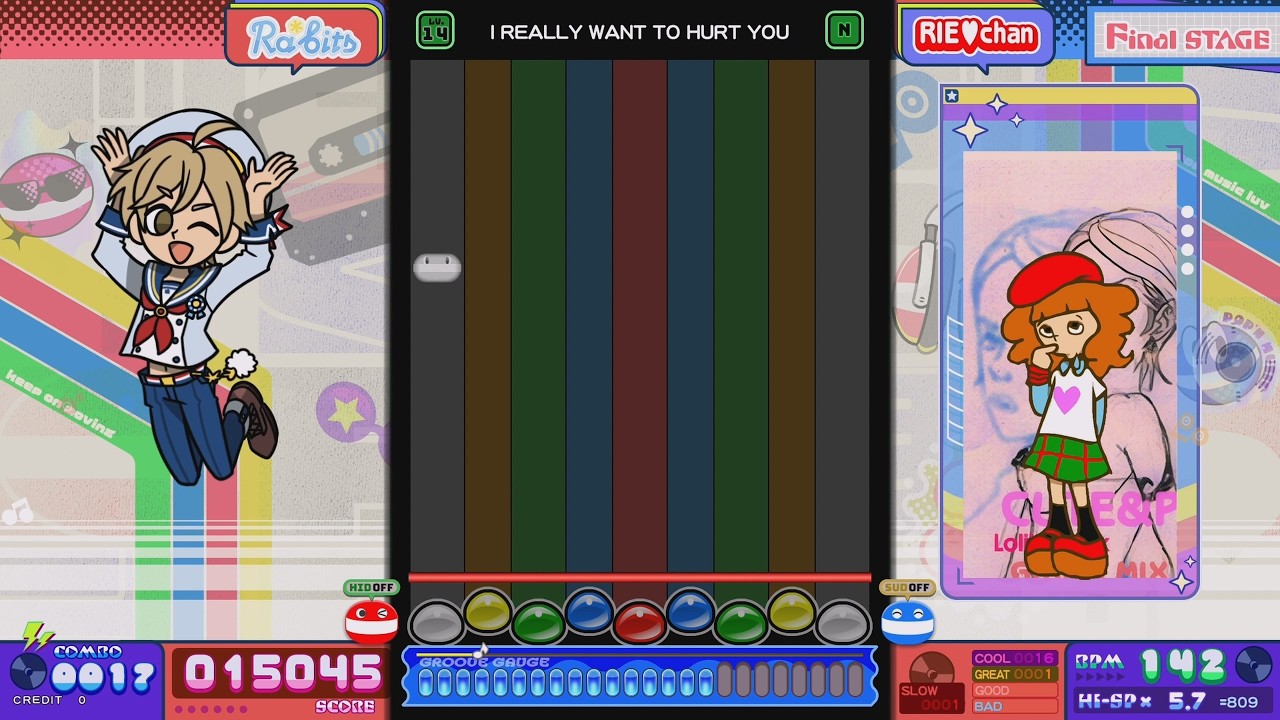Click the =809 scroll speed value
This screenshot has width=1280, height=720.
point(1239,701)
